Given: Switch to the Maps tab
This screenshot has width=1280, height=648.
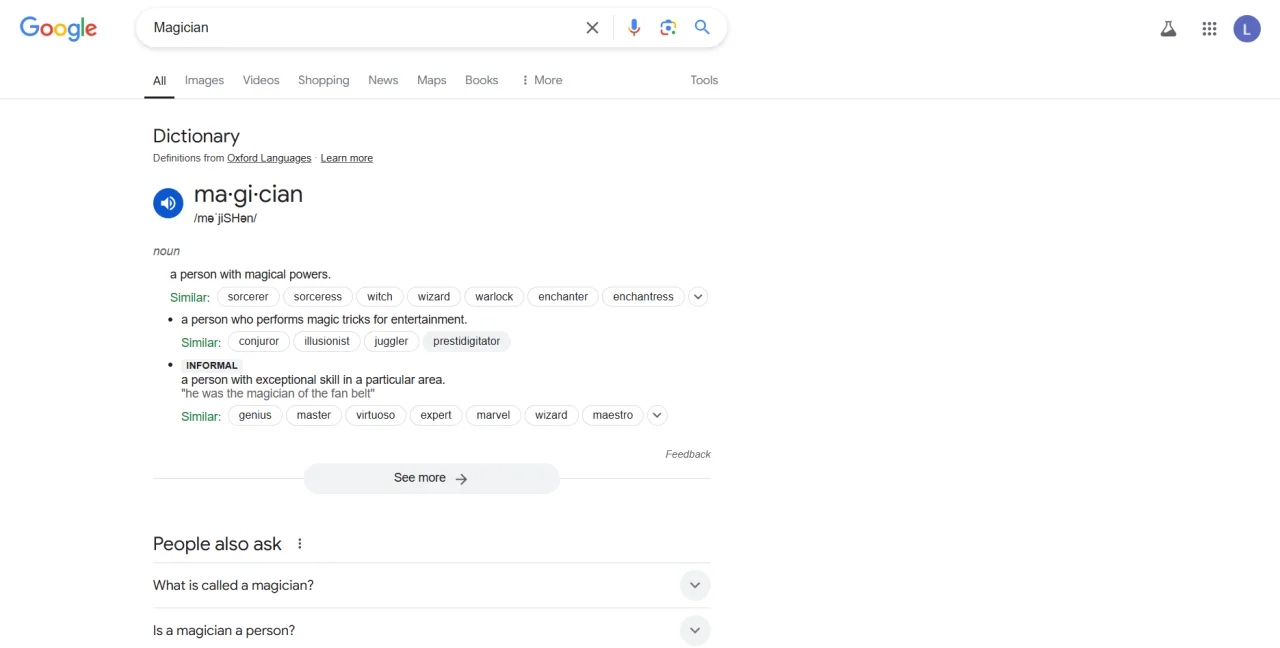Looking at the screenshot, I should pos(432,80).
